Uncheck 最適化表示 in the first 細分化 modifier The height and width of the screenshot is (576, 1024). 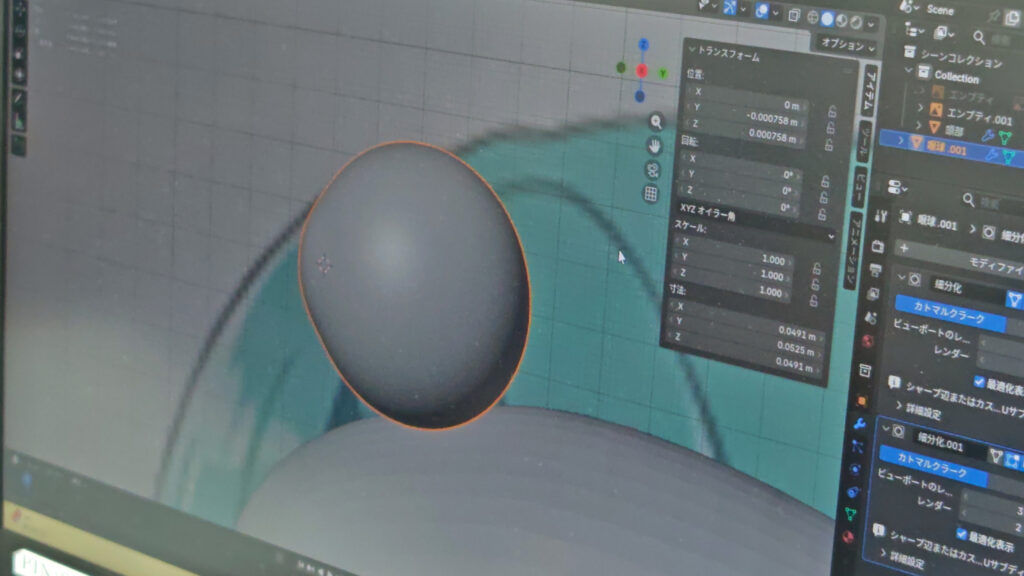[979, 381]
